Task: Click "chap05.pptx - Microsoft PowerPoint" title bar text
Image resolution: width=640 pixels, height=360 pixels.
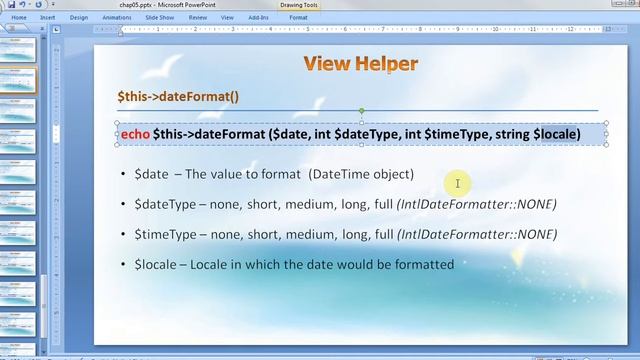Action: tap(168, 5)
